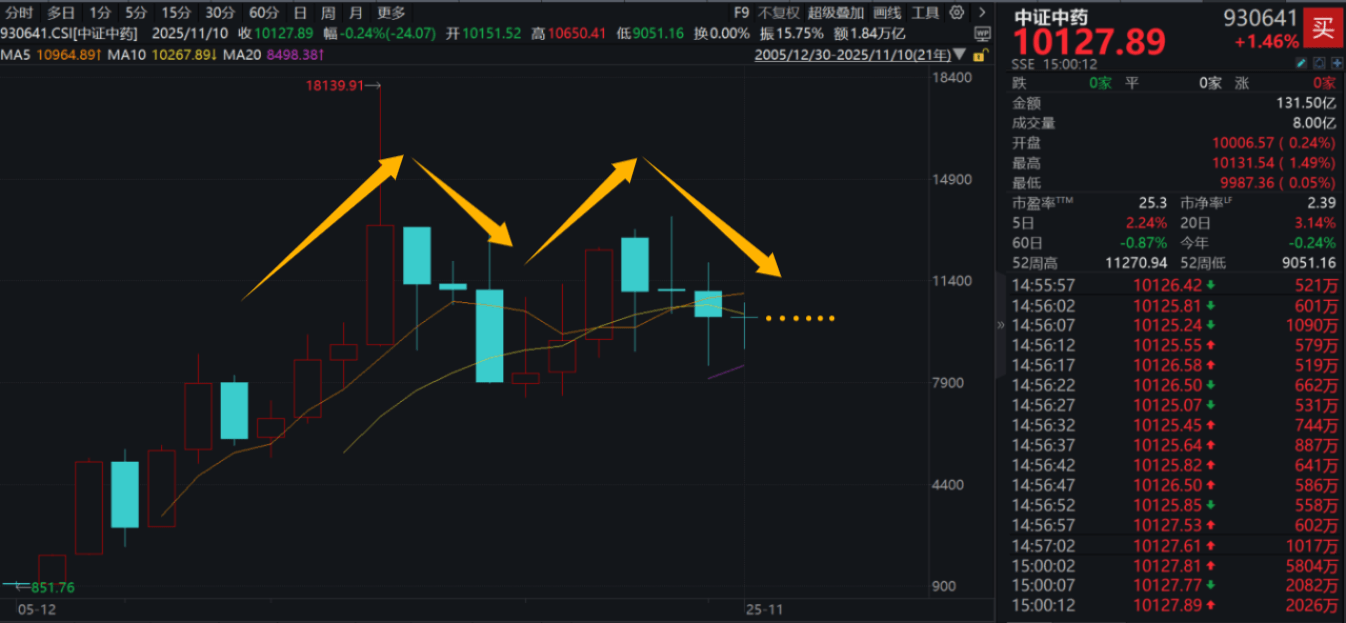1346x623 pixels.
Task: Select the 14:55:57 tick row
Action: [1174, 285]
